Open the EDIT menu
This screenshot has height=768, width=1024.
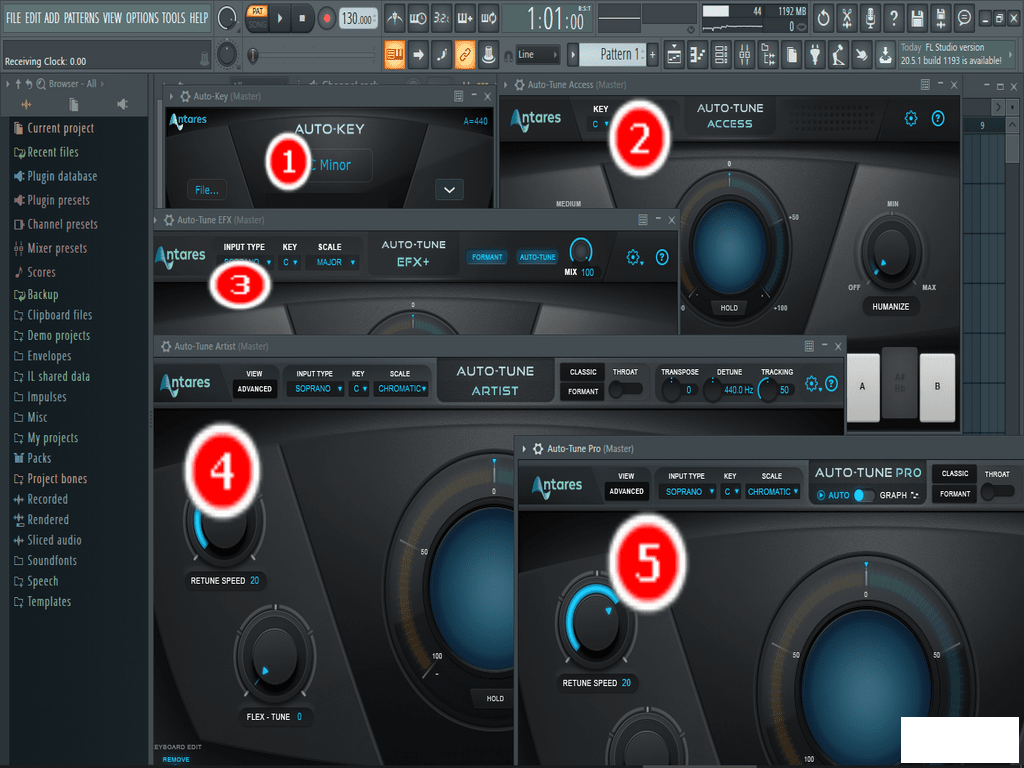click(x=33, y=18)
